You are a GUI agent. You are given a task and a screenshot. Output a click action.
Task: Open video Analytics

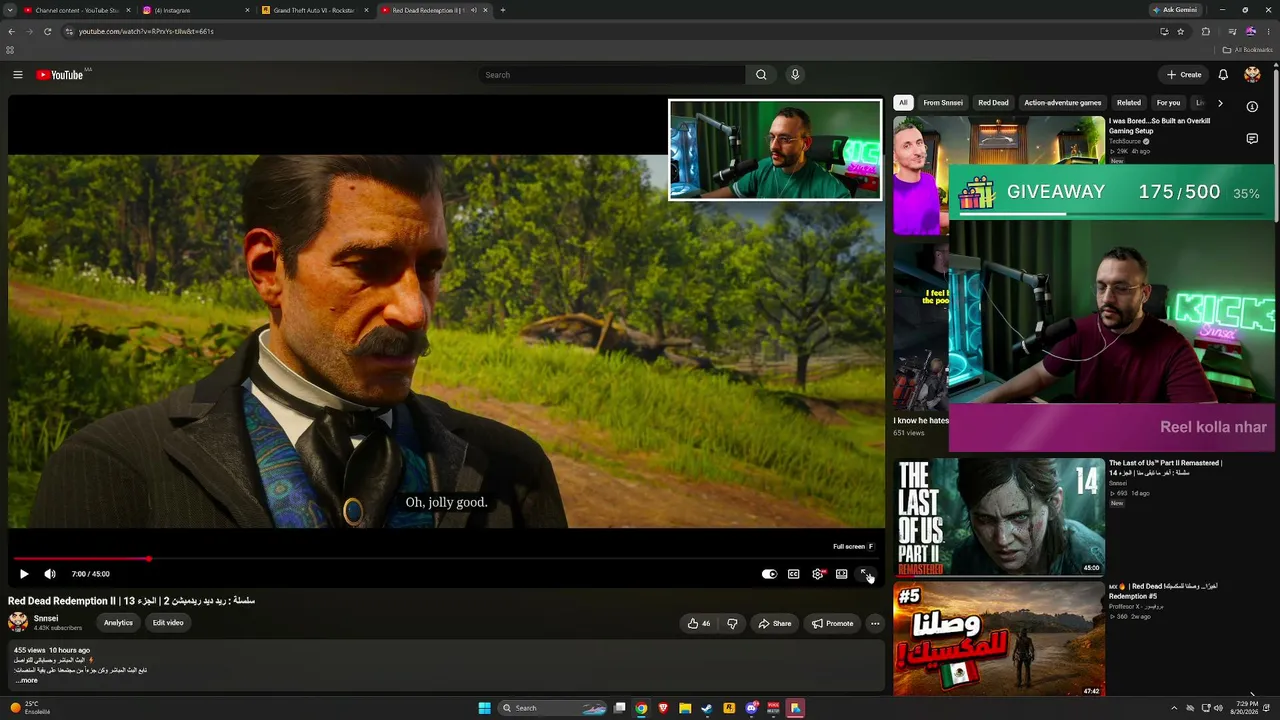(x=118, y=623)
